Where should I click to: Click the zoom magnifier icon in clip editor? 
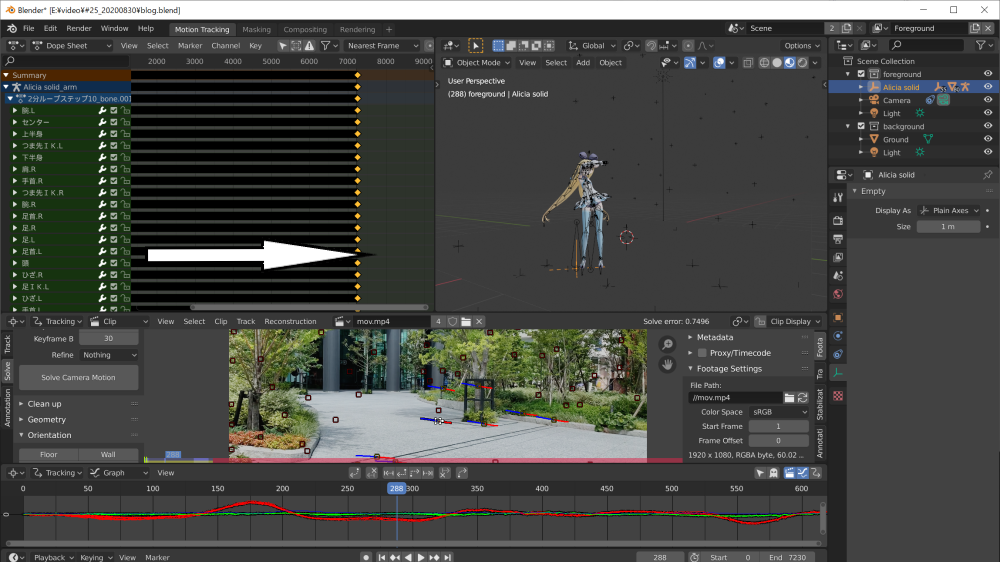click(x=668, y=345)
